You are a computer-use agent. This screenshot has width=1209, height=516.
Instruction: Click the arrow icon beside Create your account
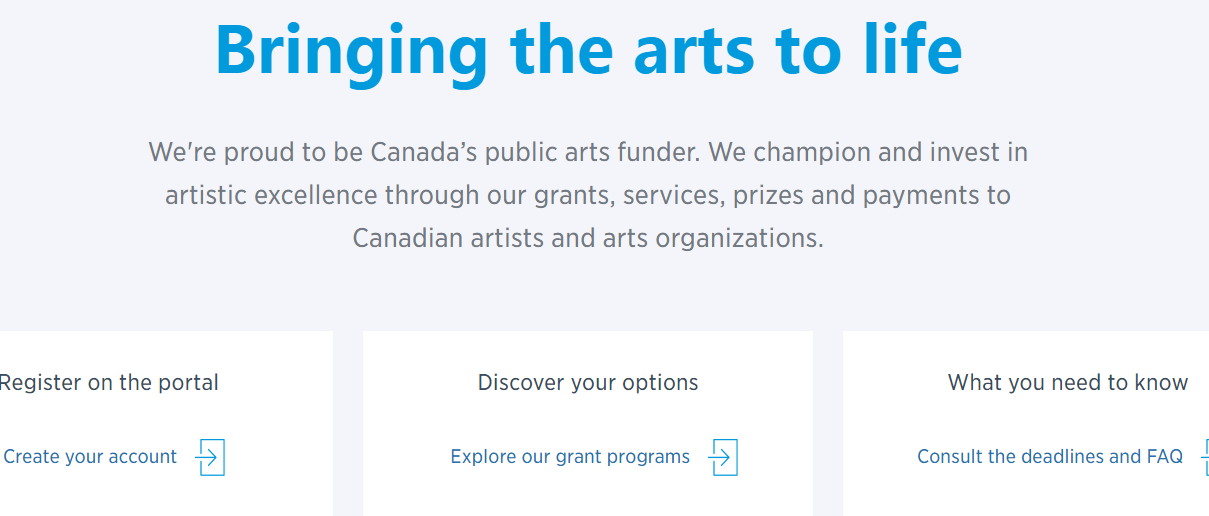coord(210,457)
